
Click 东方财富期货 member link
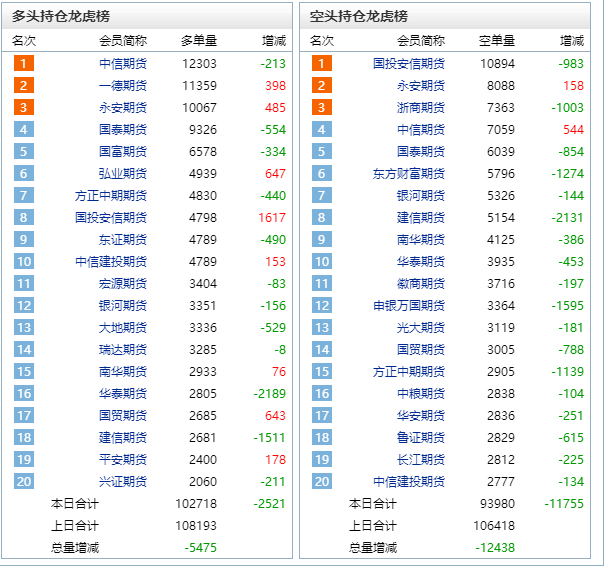coord(409,174)
